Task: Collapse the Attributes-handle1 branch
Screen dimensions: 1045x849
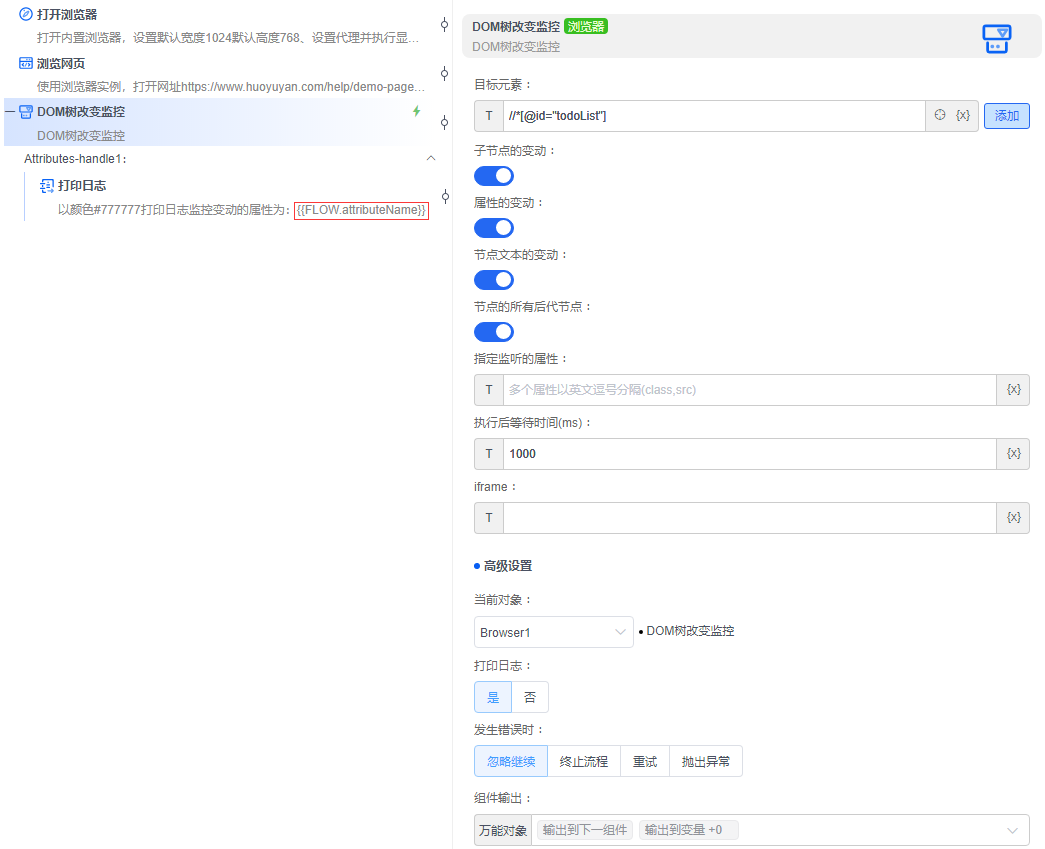Action: click(430, 158)
